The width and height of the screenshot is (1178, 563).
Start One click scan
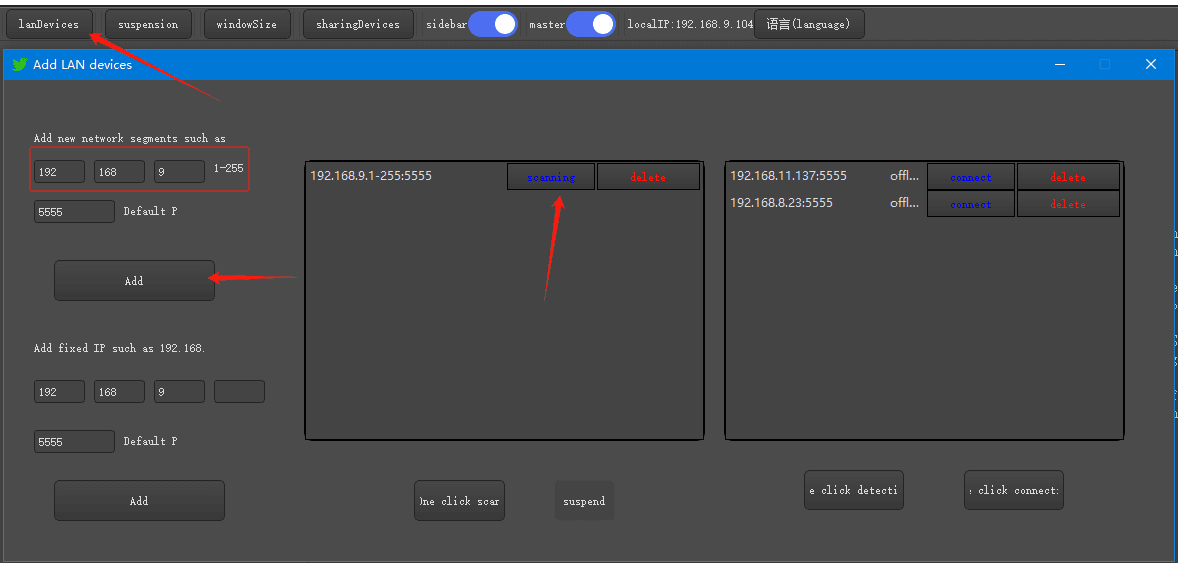(459, 501)
